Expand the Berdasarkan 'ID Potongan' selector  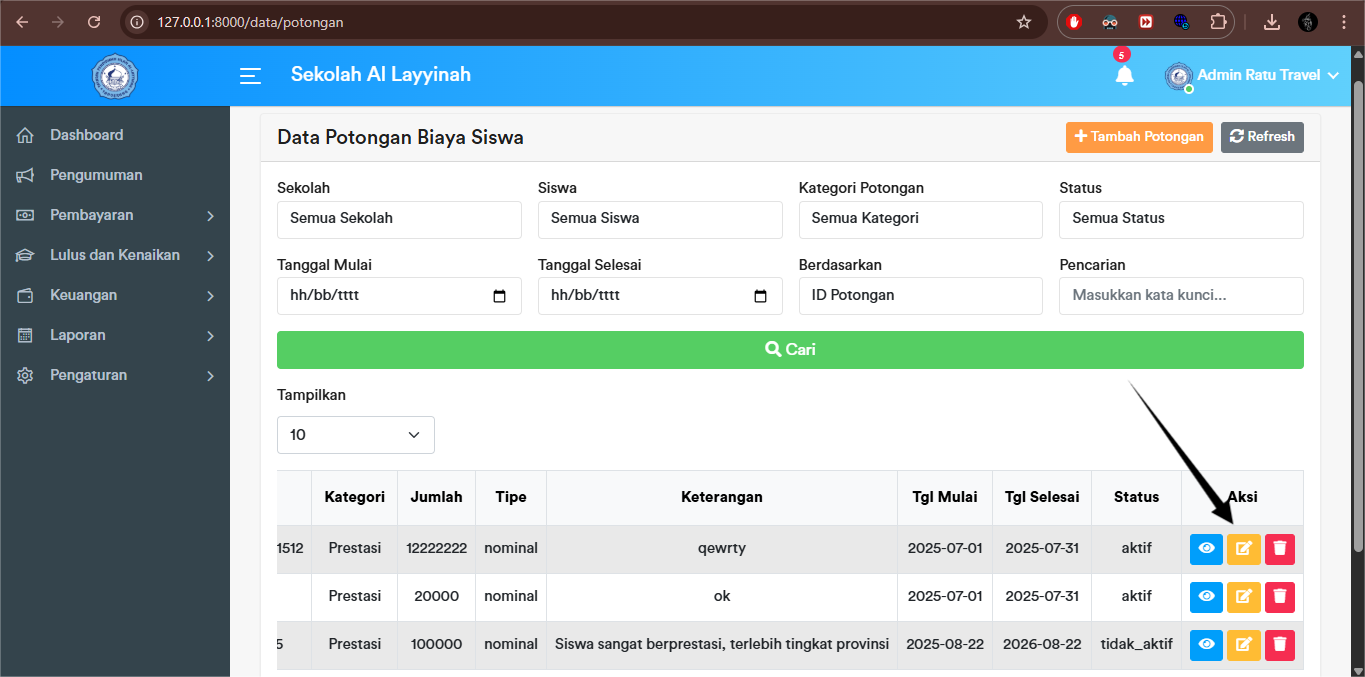[920, 296]
